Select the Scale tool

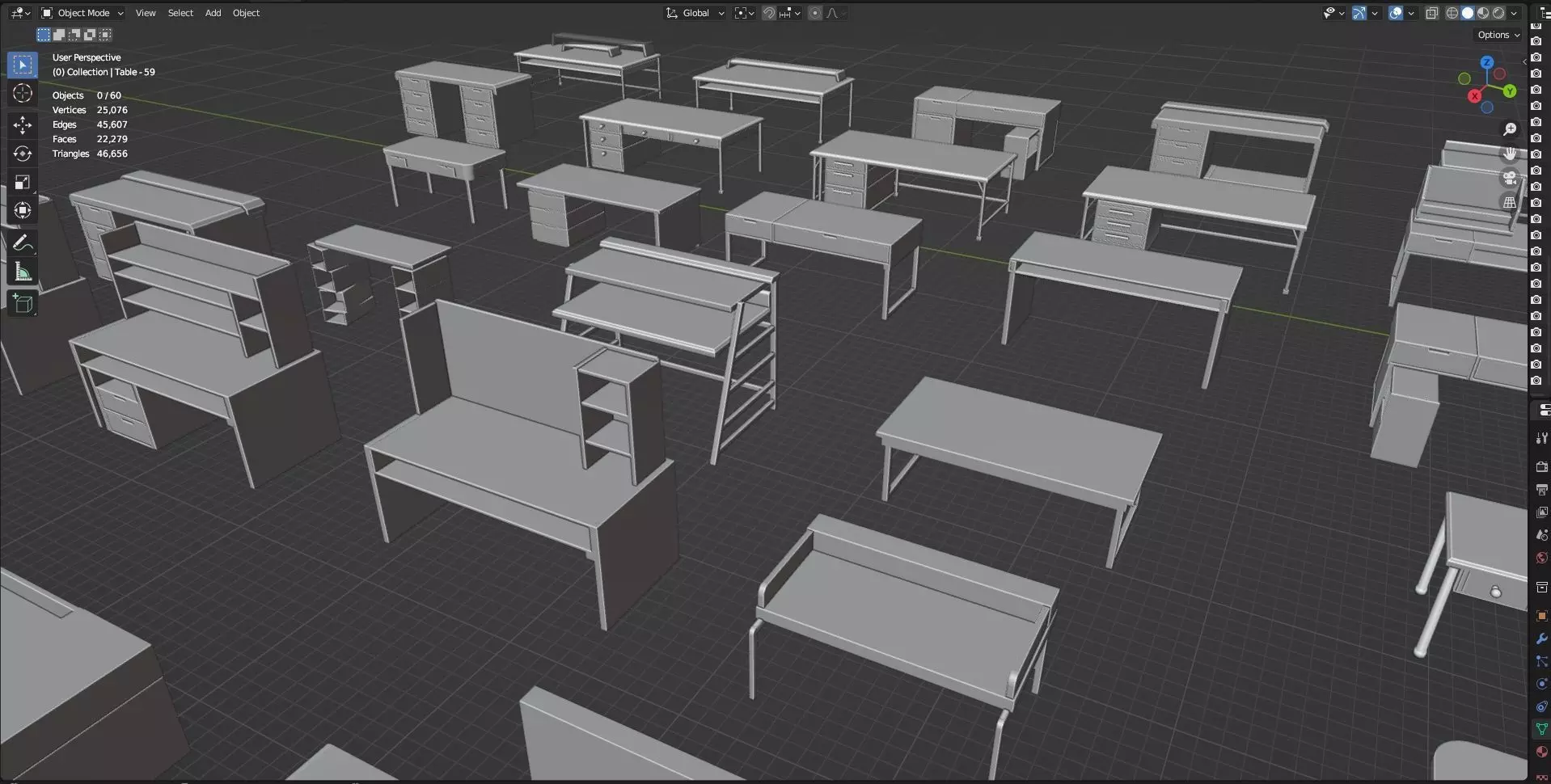pyautogui.click(x=23, y=182)
